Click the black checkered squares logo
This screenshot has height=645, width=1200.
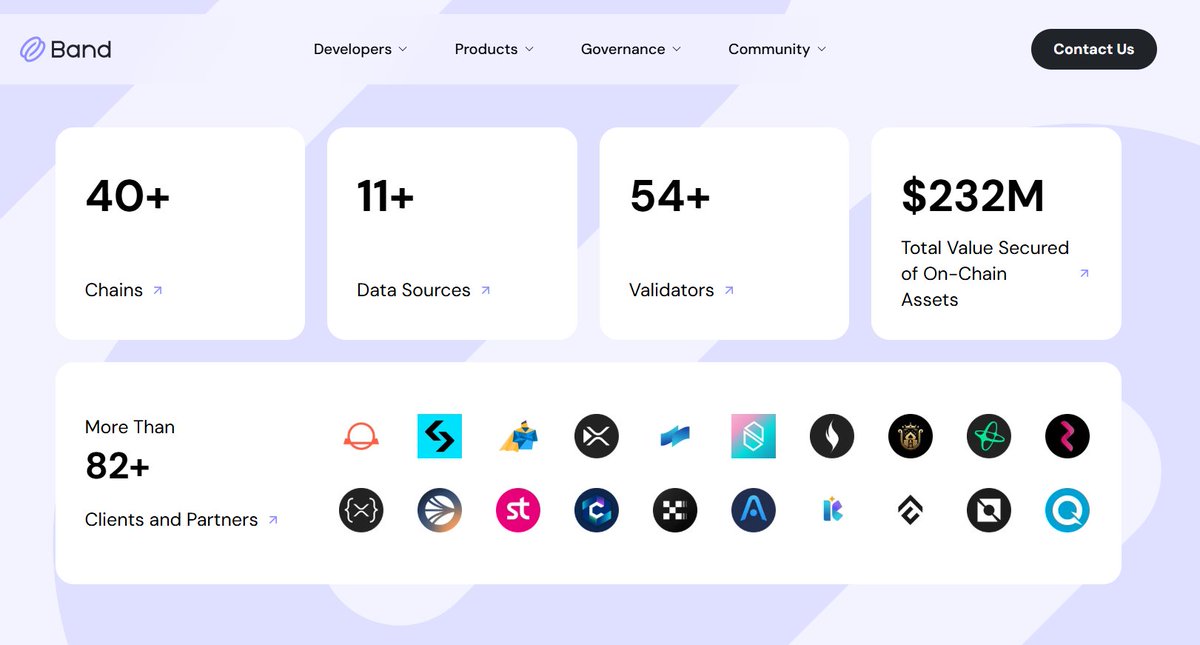675,511
